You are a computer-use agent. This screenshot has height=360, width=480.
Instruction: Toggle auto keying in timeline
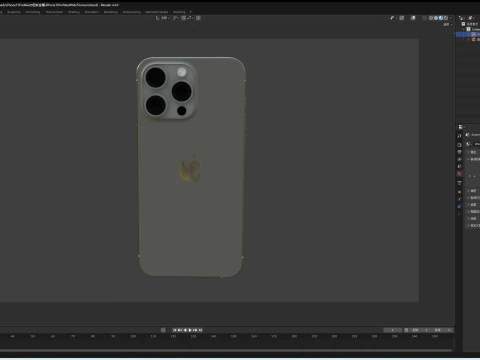(163, 330)
